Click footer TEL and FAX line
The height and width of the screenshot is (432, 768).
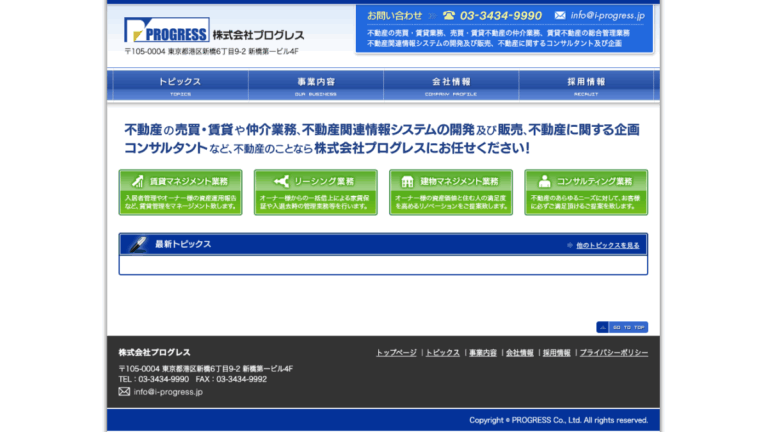click(192, 379)
